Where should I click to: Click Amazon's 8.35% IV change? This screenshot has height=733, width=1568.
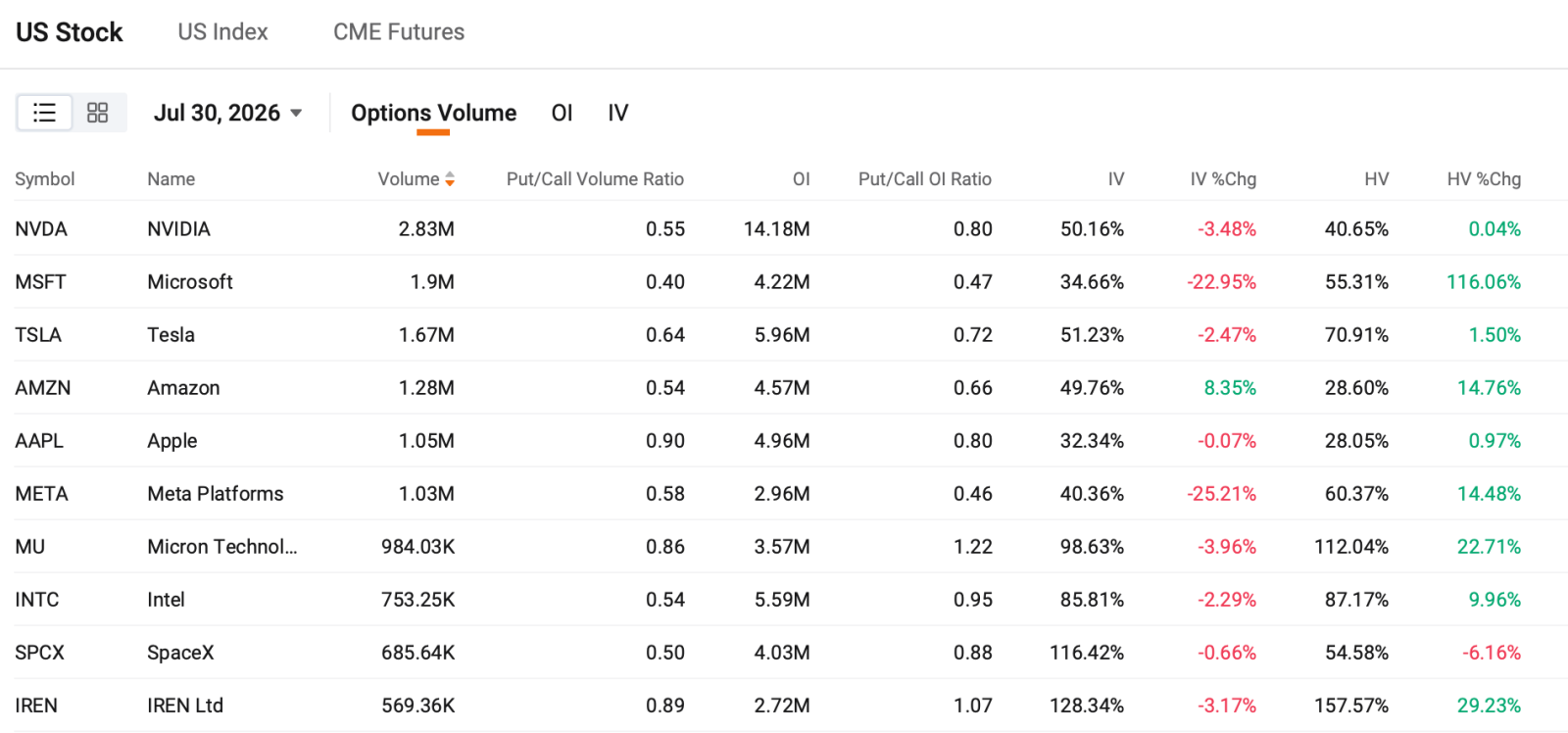[x=1230, y=388]
